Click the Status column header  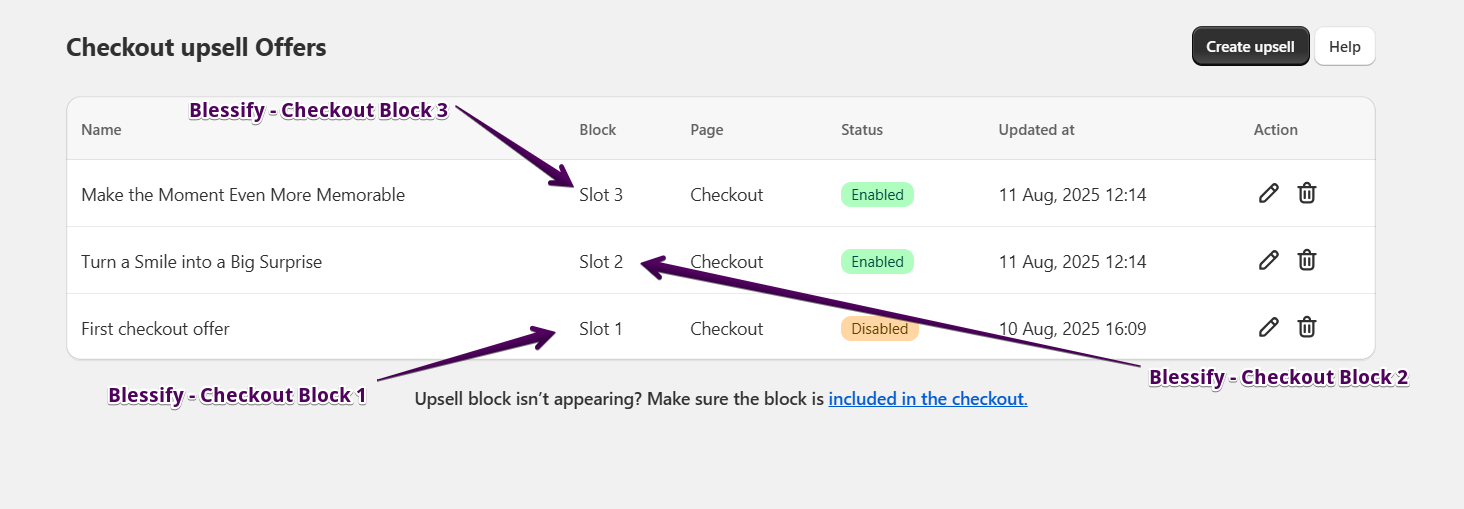(862, 130)
